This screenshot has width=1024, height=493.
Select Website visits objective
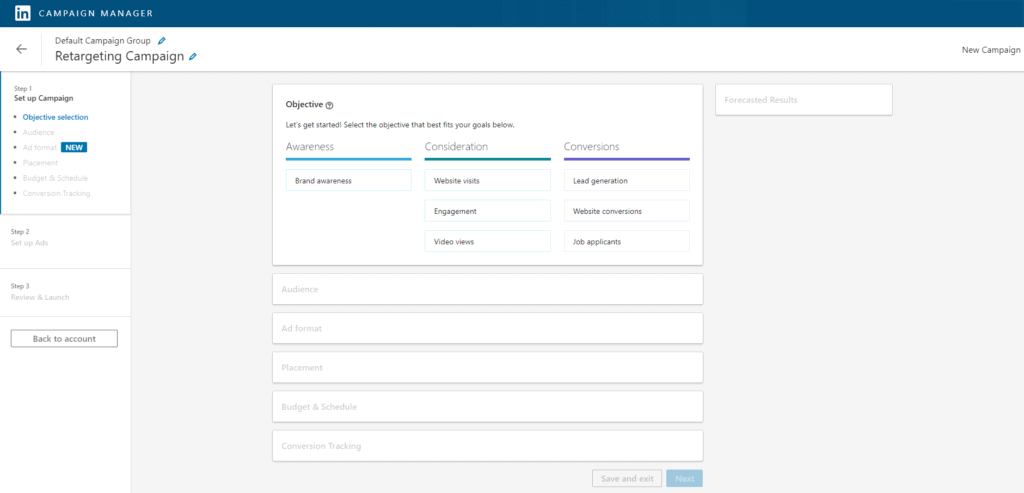[x=488, y=180]
